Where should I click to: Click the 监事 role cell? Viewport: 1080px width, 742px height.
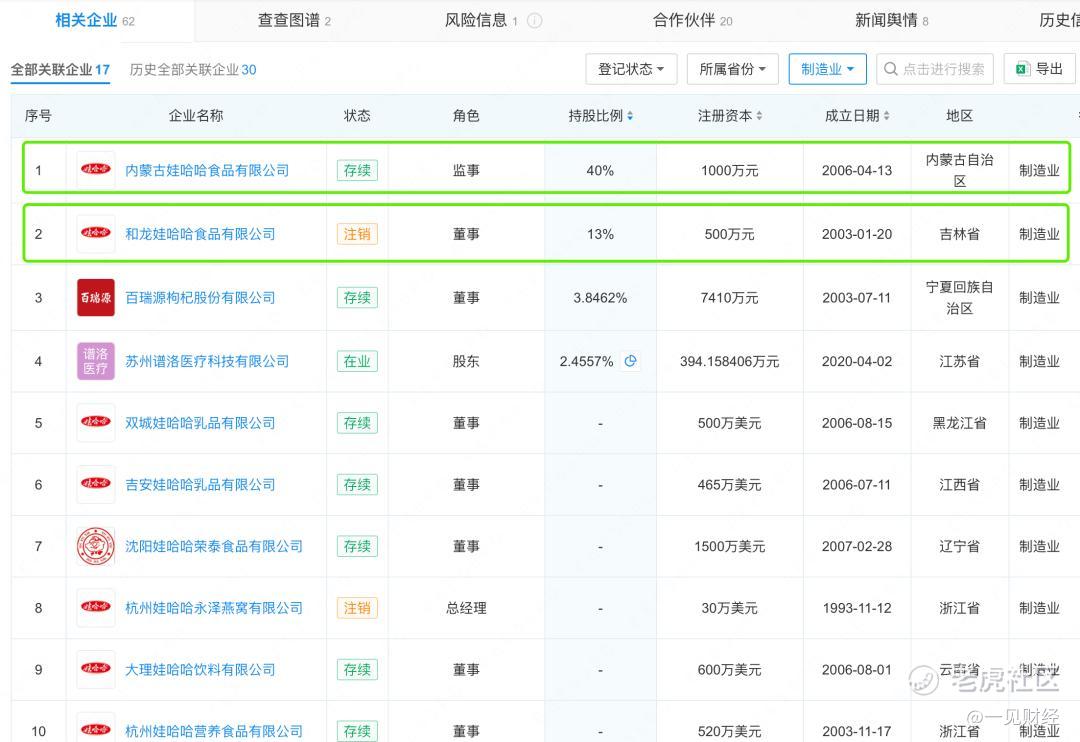466,170
